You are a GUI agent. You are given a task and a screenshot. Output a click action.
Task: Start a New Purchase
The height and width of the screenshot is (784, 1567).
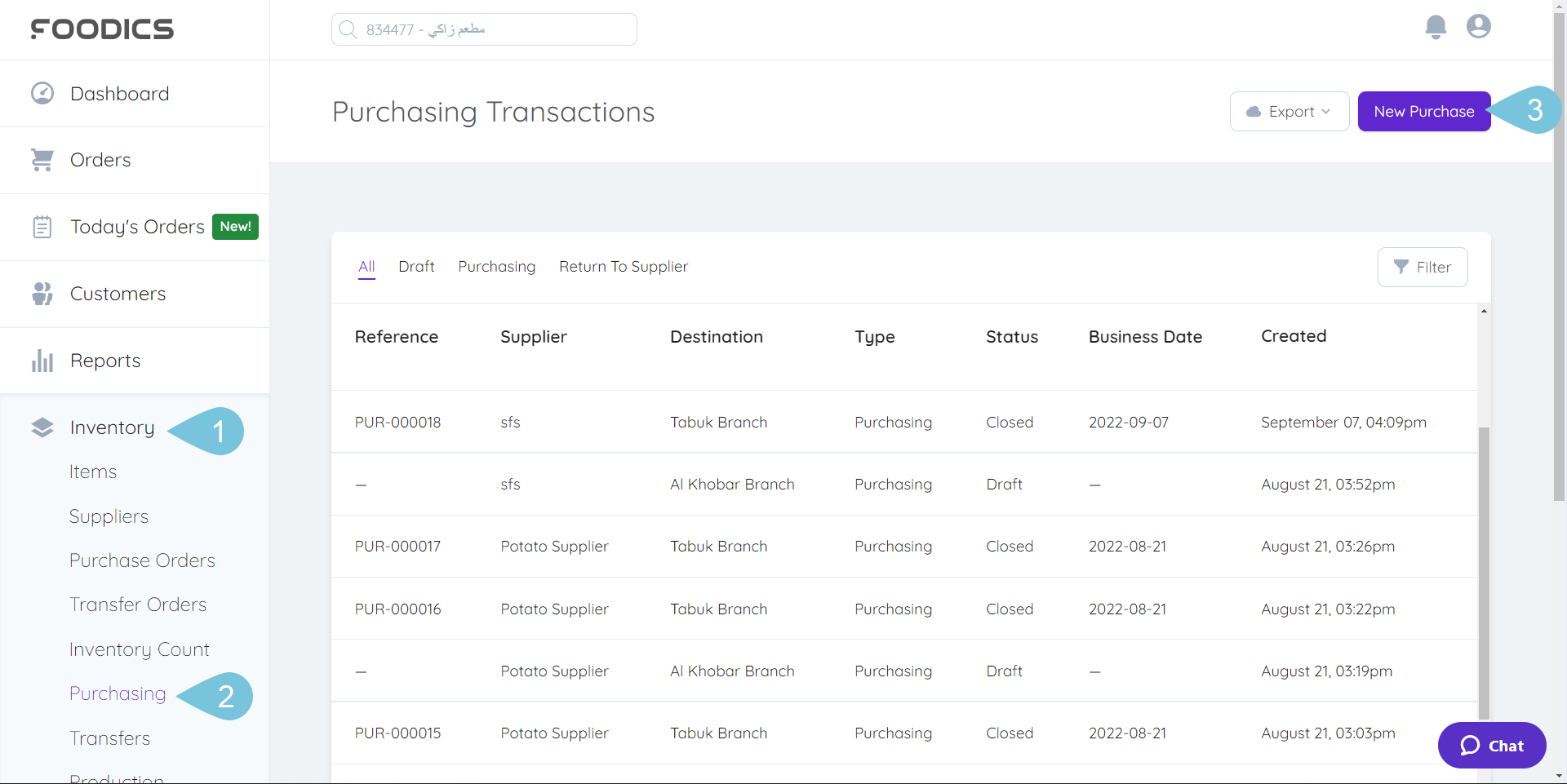point(1423,111)
